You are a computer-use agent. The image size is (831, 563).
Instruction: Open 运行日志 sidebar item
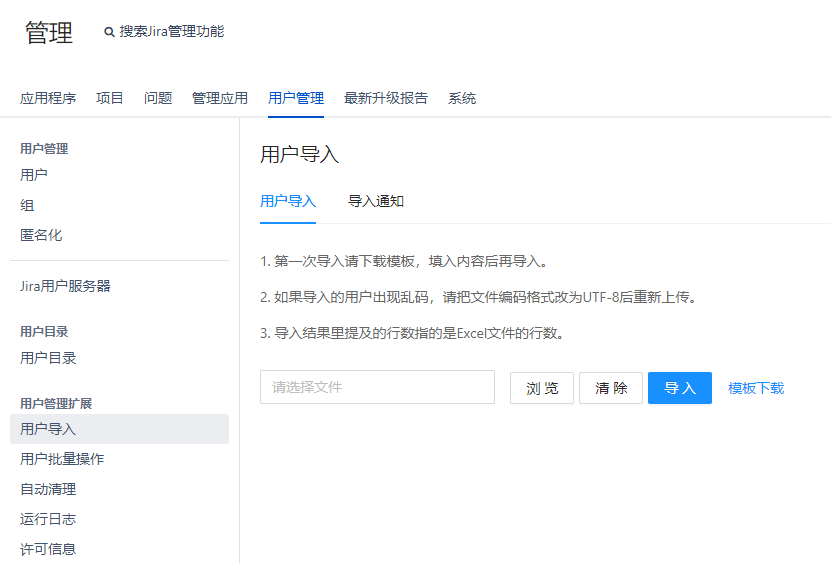click(48, 519)
